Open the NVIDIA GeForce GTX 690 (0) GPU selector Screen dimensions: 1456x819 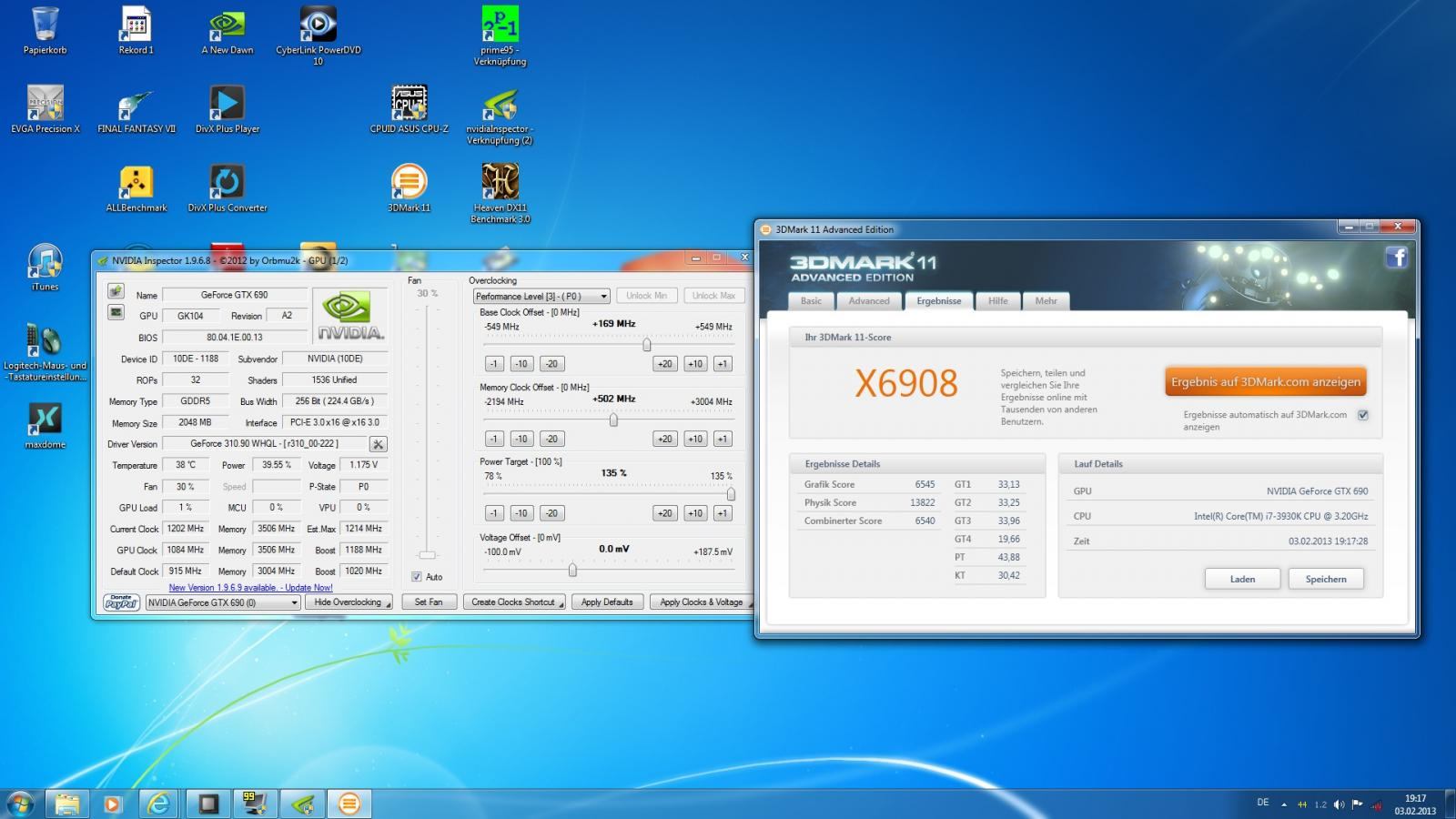tap(223, 602)
